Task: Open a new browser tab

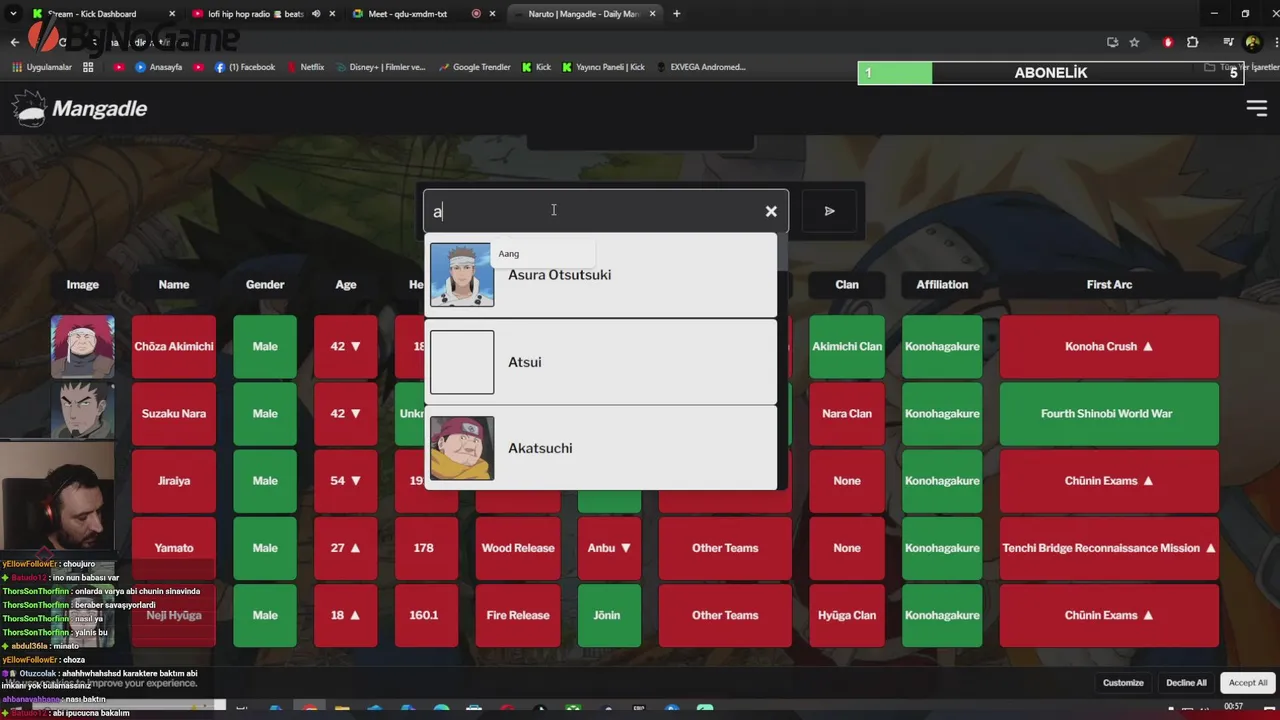Action: pyautogui.click(x=677, y=14)
